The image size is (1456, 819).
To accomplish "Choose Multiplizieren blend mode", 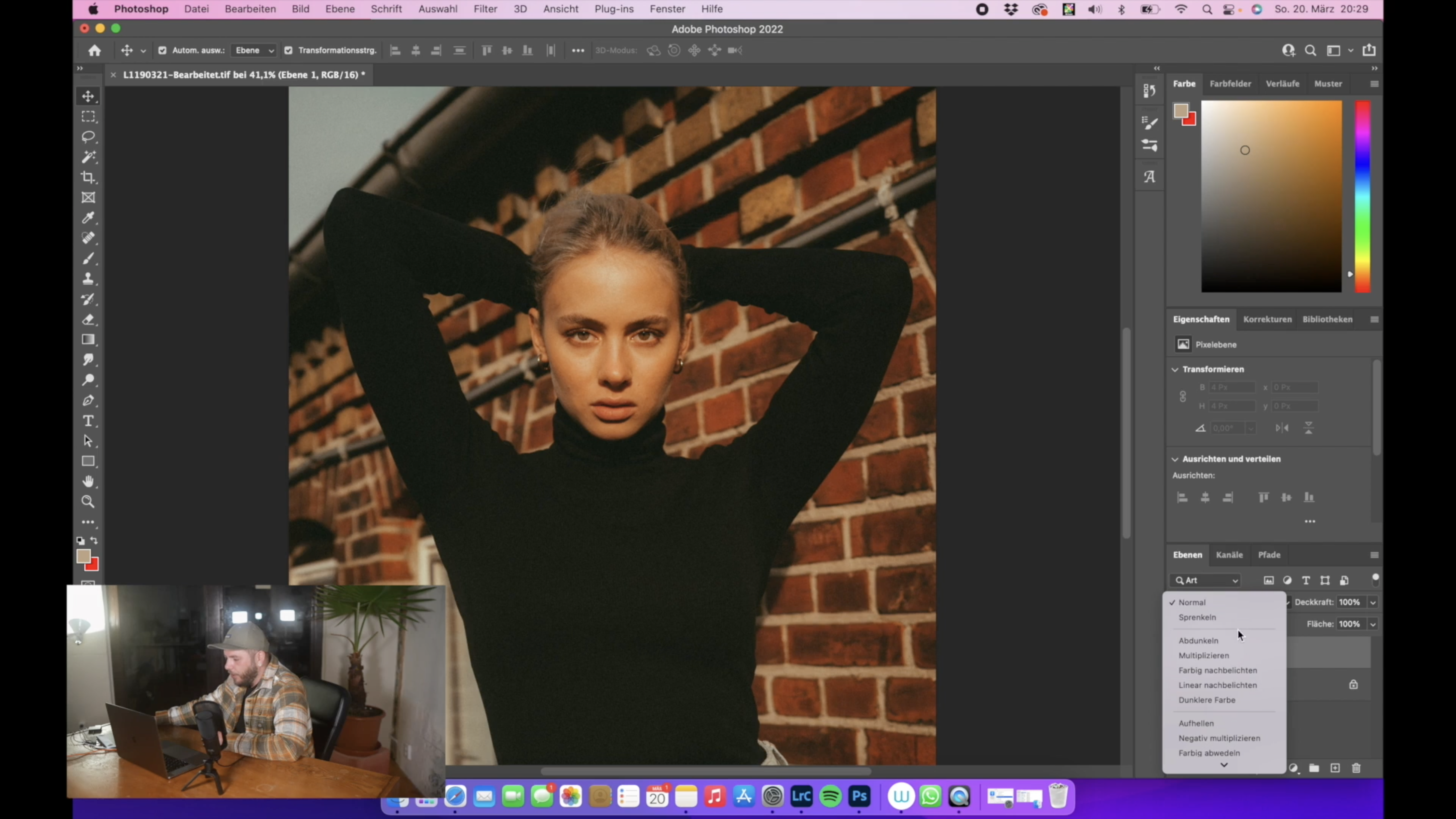I will tap(1203, 656).
